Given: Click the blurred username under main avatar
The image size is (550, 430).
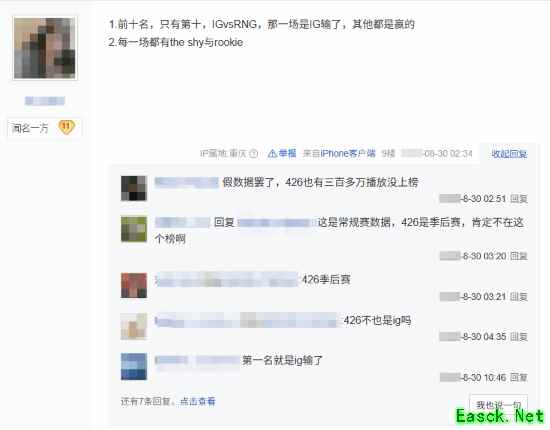Looking at the screenshot, I should [45, 101].
